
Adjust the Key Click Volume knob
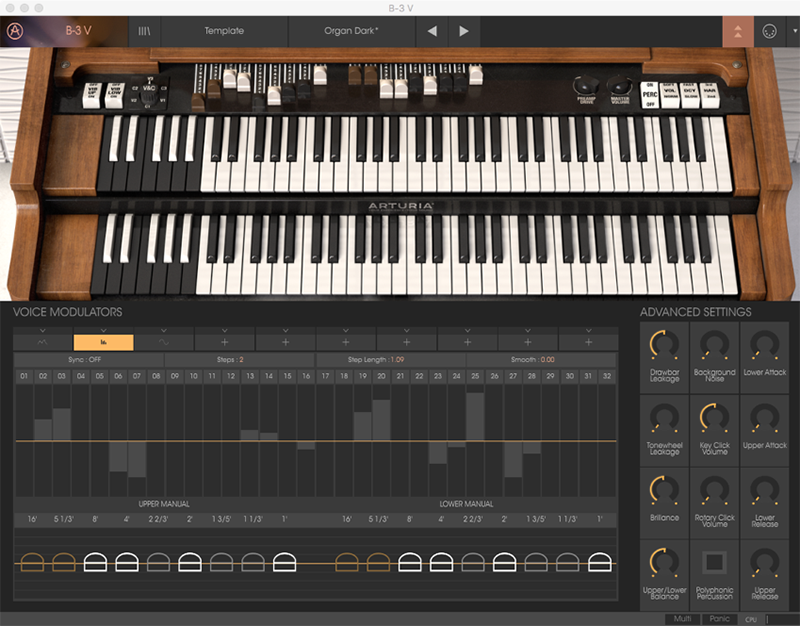[x=714, y=418]
